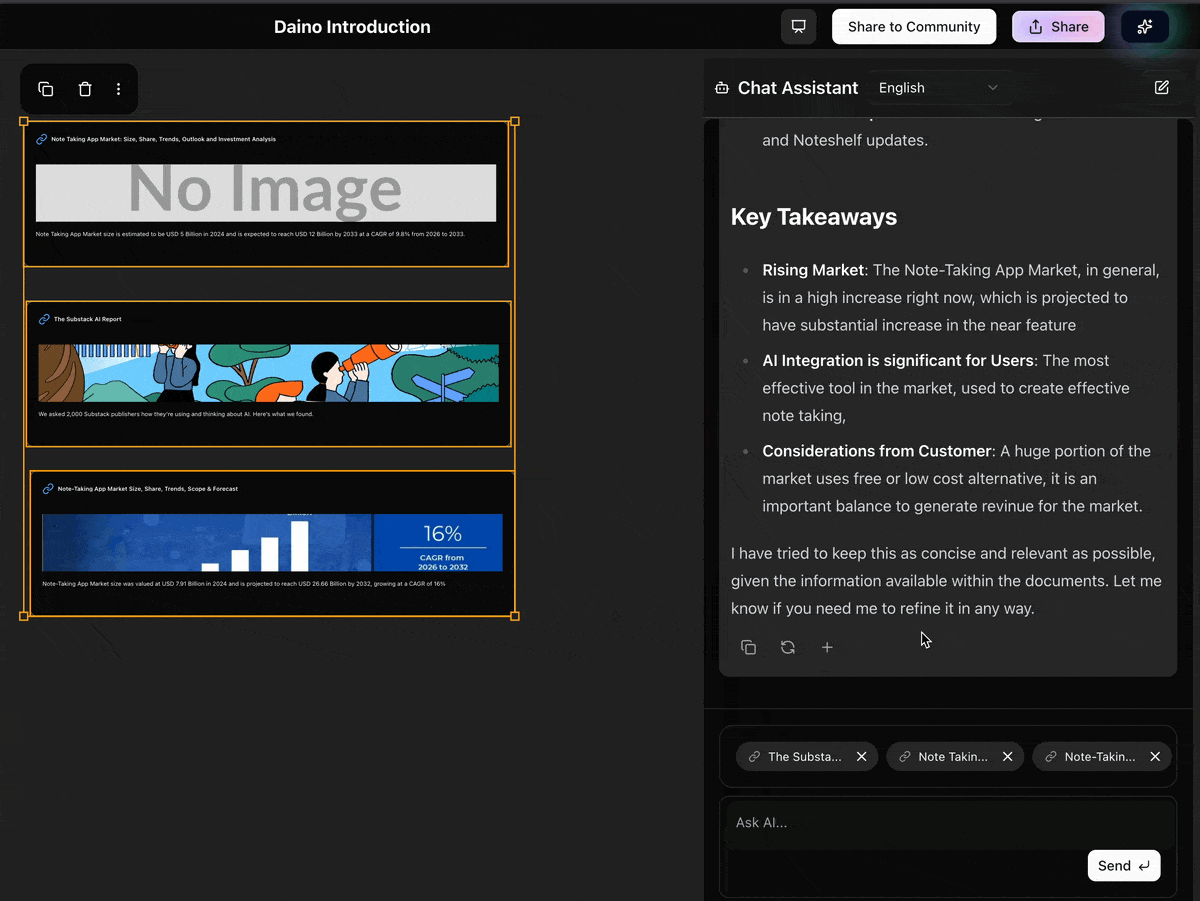Viewport: 1200px width, 901px height.
Task: Remove the middle Note Takin... attachment chip
Action: coord(1007,757)
